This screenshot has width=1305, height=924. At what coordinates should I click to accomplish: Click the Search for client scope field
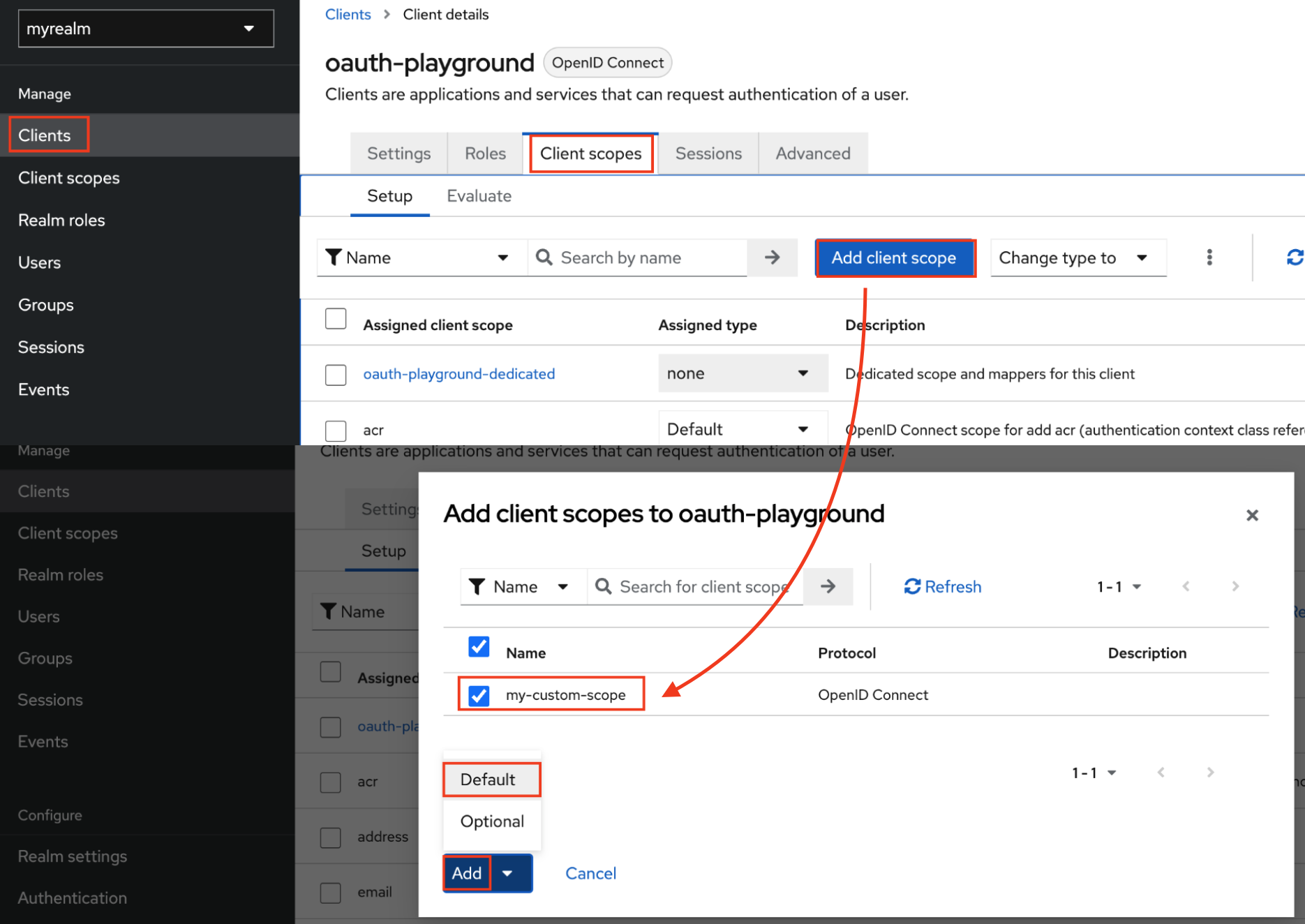[x=695, y=586]
